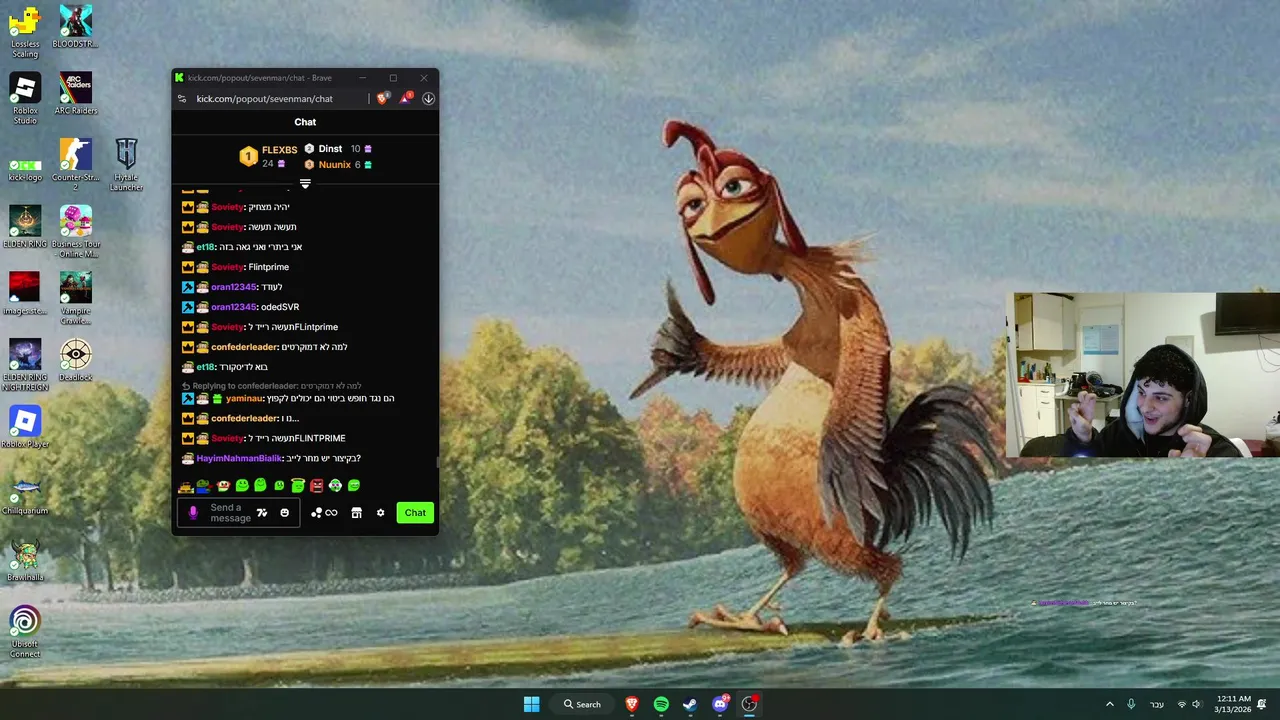The image size is (1280, 720).
Task: Open Roblox Studio desktop icon
Action: (x=25, y=99)
